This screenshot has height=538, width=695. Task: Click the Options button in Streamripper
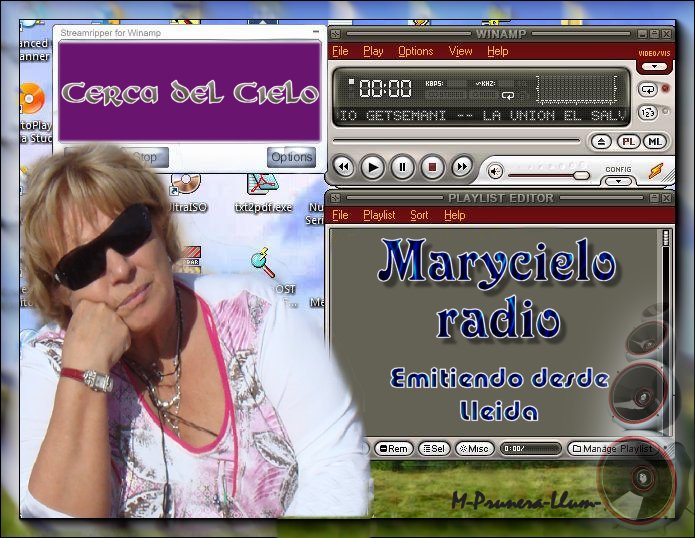291,157
